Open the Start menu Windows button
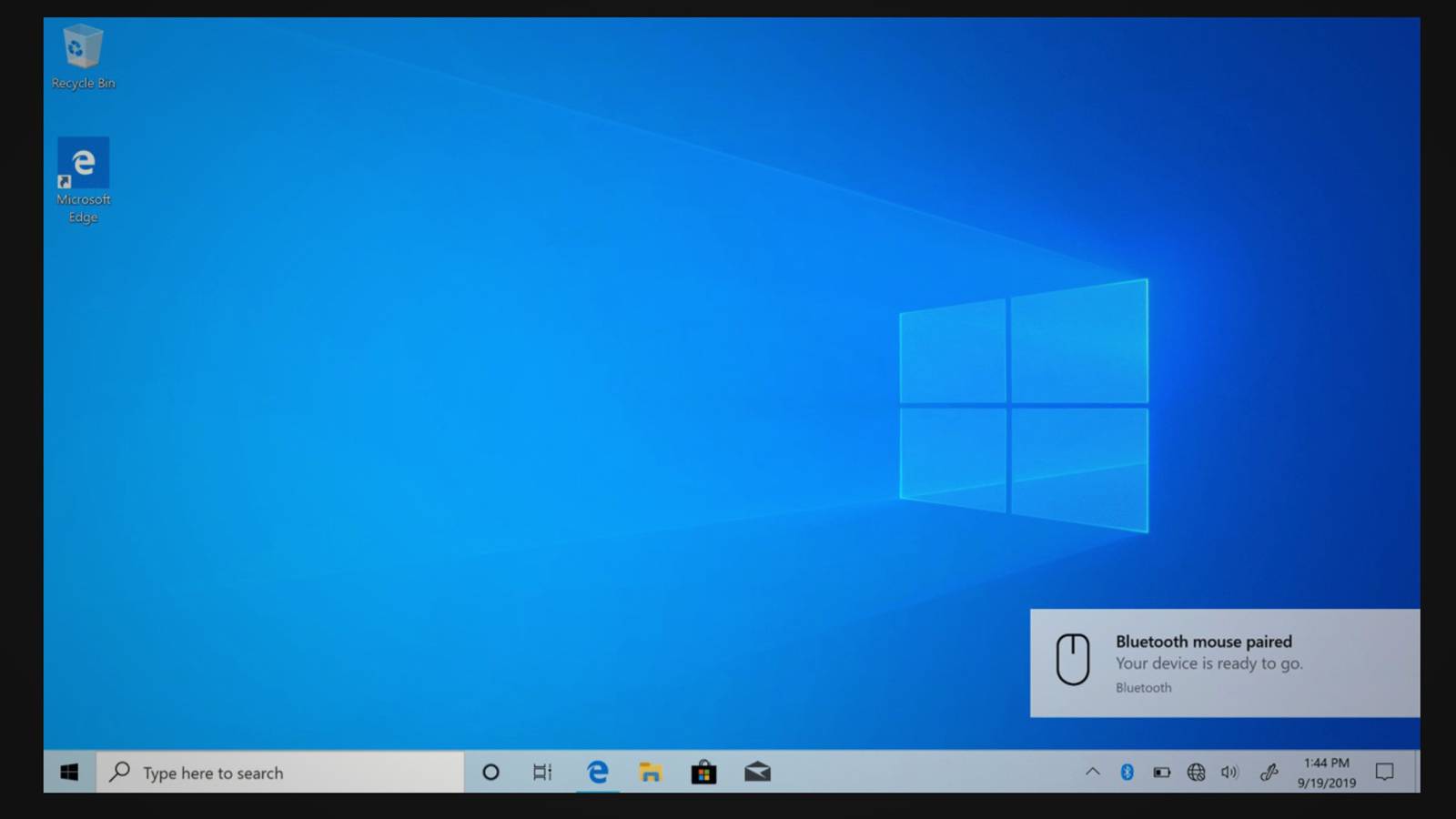Screen dimensions: 1456x819 click(69, 773)
